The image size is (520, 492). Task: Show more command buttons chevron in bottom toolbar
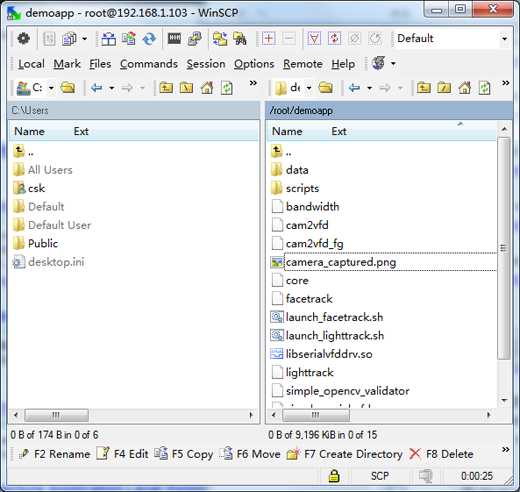(x=506, y=450)
